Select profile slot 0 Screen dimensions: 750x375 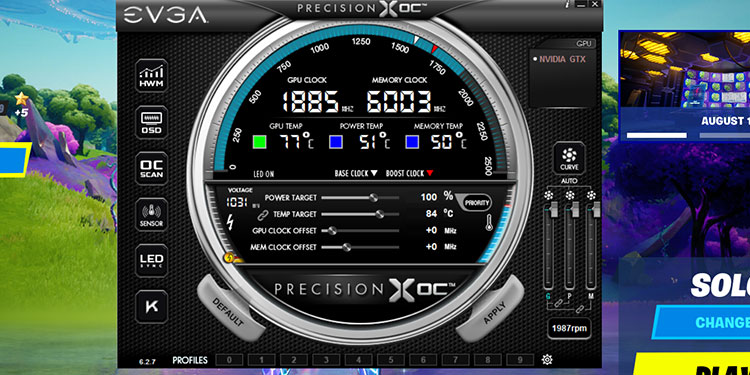click(229, 360)
